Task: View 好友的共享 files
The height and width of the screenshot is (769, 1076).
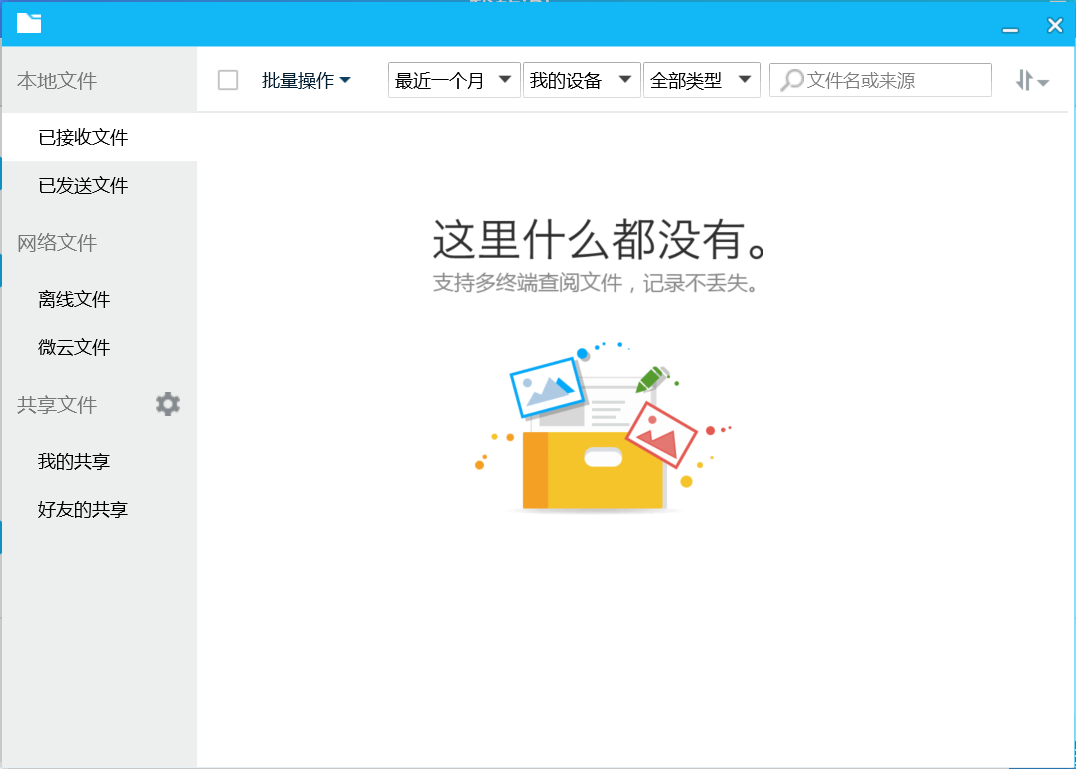Action: point(83,509)
